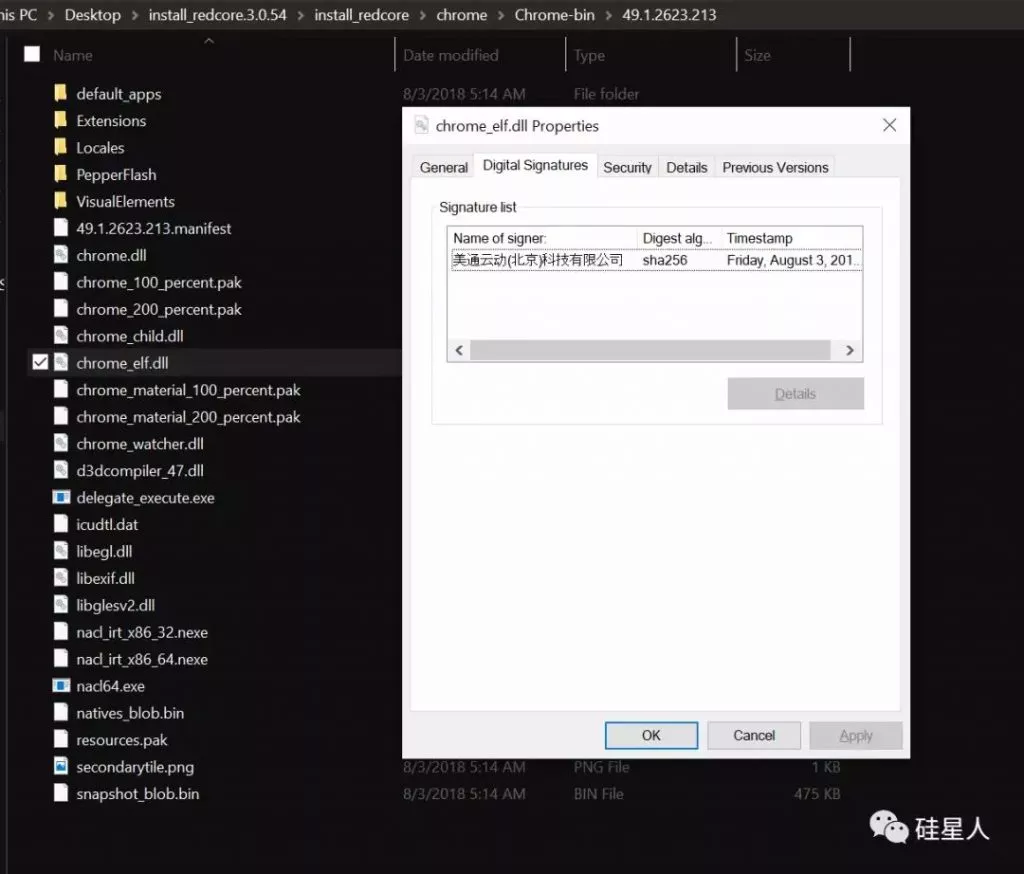
Task: Navigate to Desktop in breadcrumb path
Action: (x=93, y=15)
